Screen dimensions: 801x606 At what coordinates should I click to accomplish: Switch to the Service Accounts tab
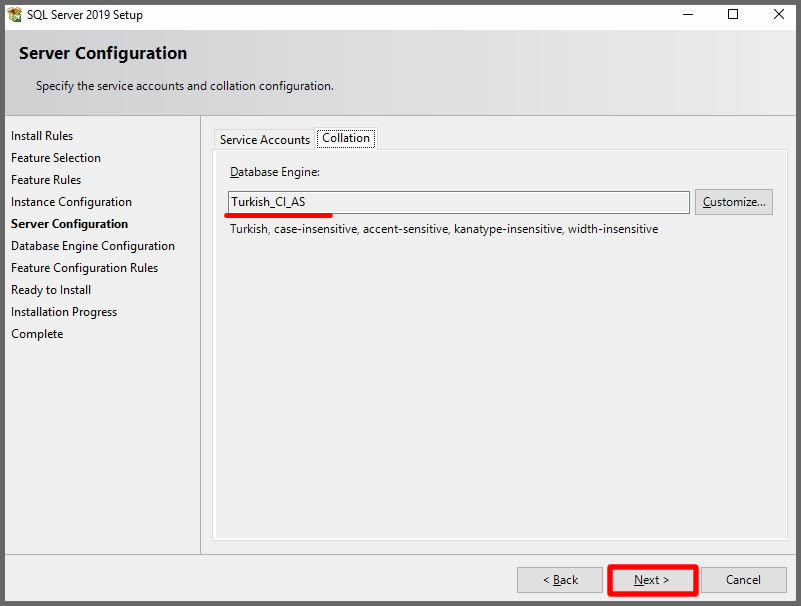(x=264, y=140)
